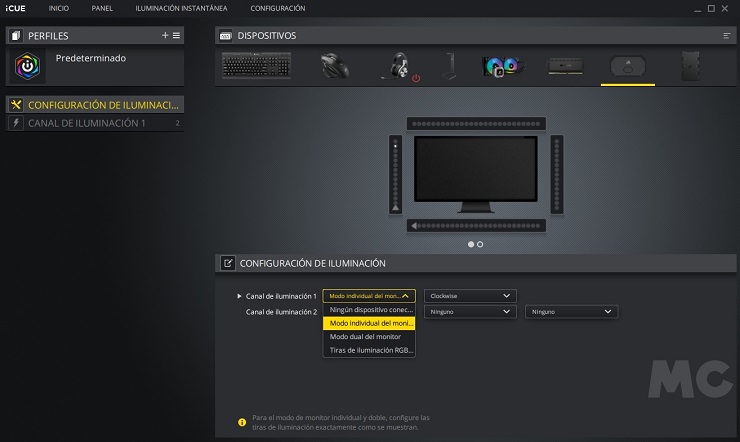Select the Predeterminado profile
740x442 pixels.
[x=91, y=58]
